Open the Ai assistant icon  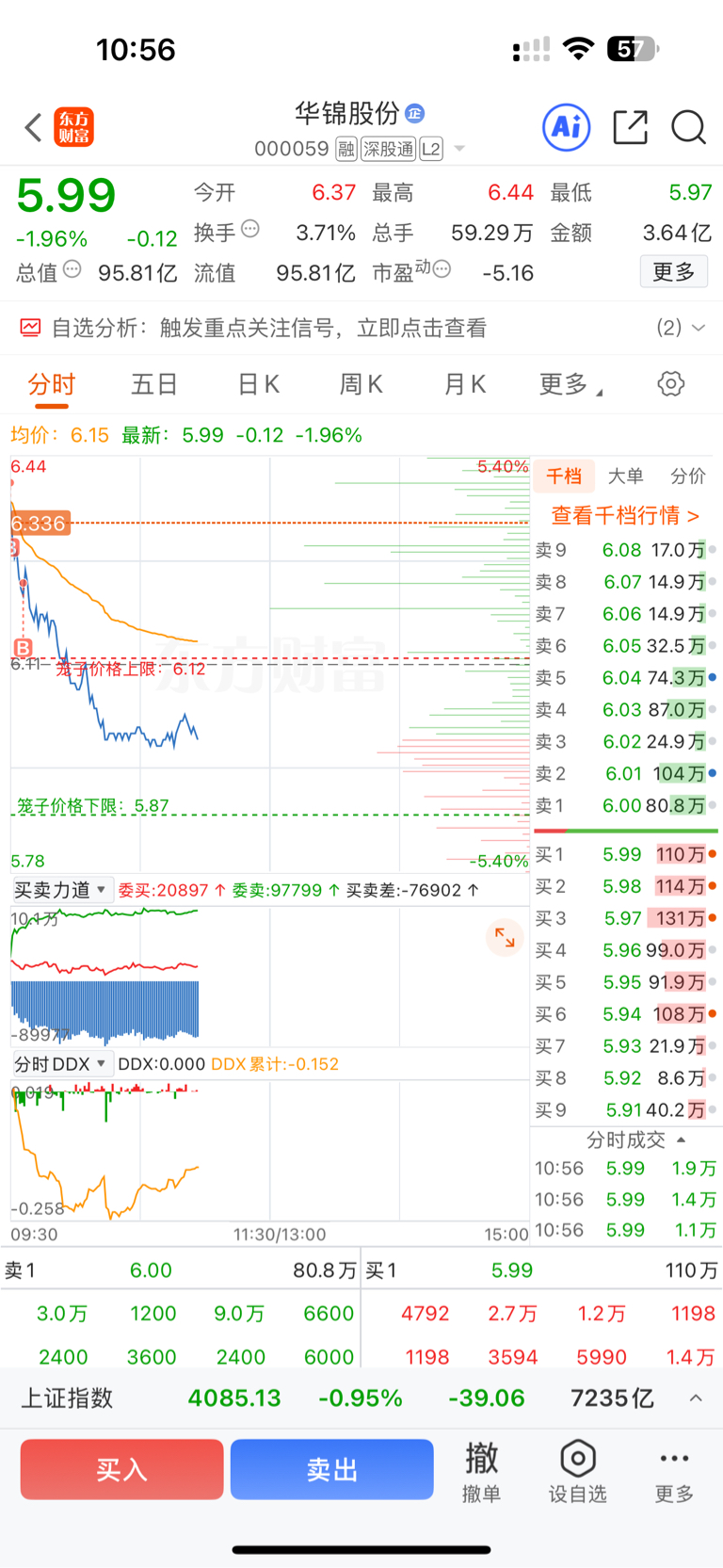point(567,127)
